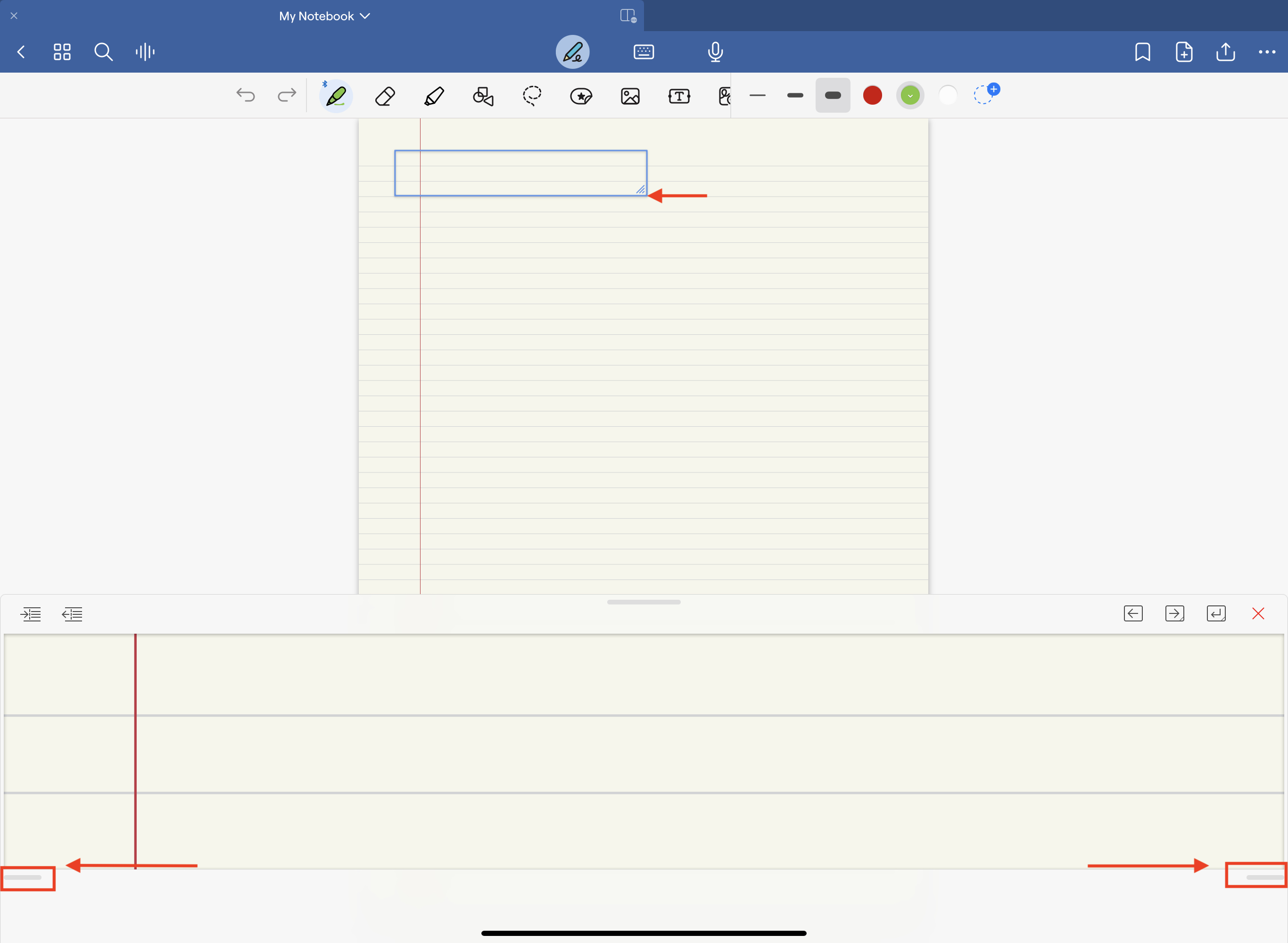Image resolution: width=1288 pixels, height=943 pixels.
Task: Open the Share and export menu
Action: coord(1225,52)
